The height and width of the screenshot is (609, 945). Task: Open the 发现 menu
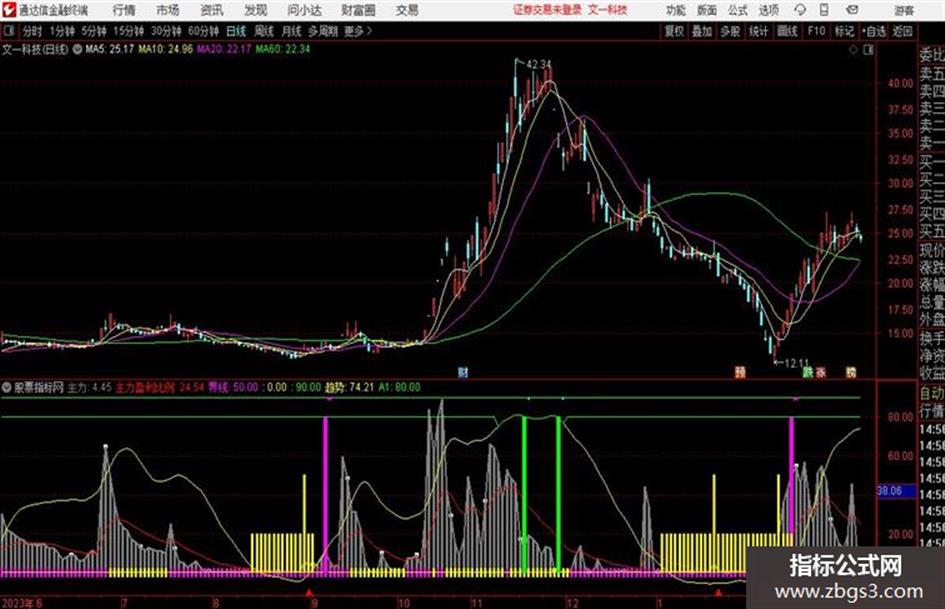(256, 10)
